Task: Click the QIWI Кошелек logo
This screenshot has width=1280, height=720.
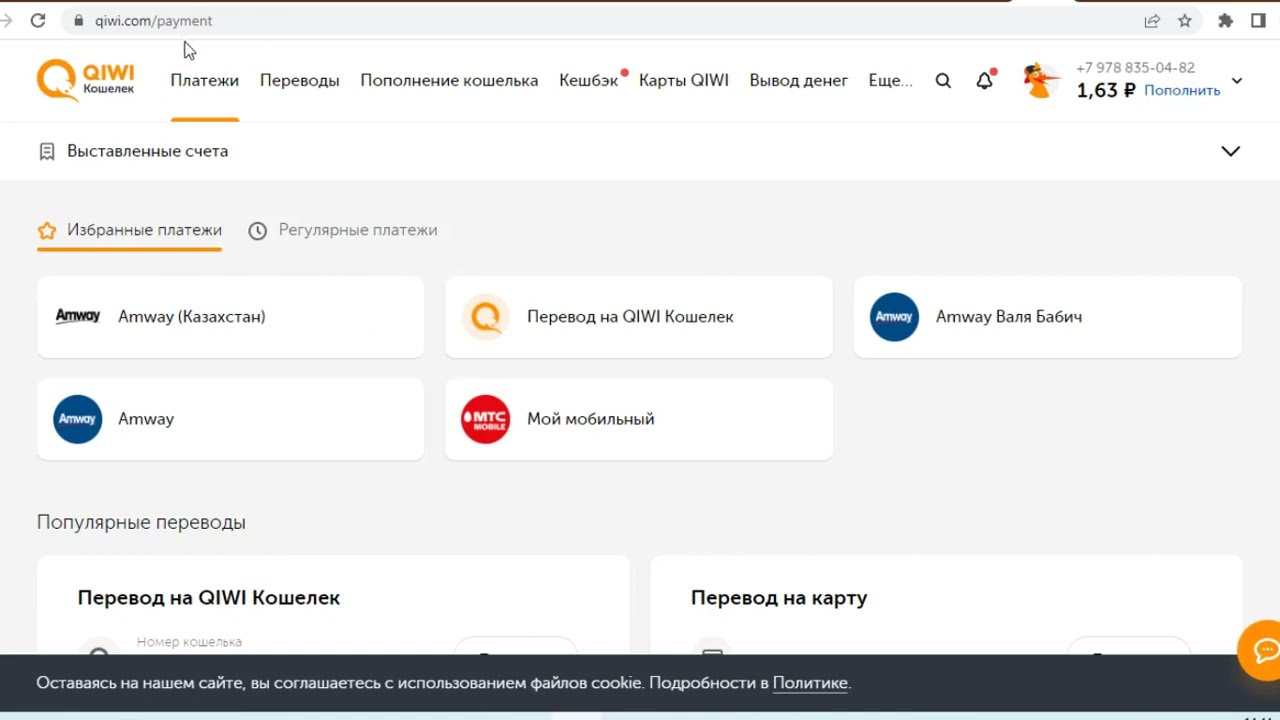Action: tap(85, 80)
